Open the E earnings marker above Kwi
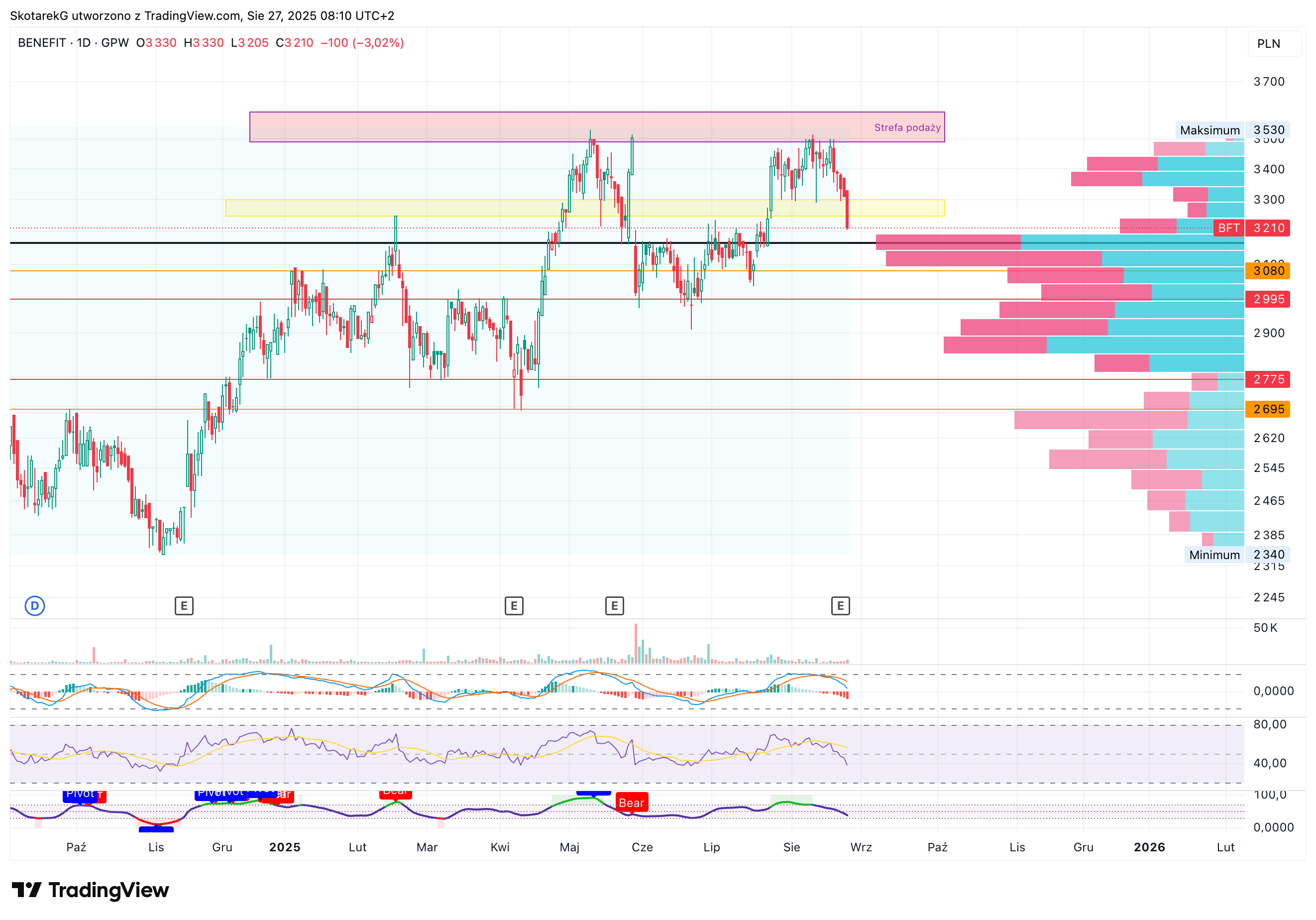 pyautogui.click(x=514, y=606)
